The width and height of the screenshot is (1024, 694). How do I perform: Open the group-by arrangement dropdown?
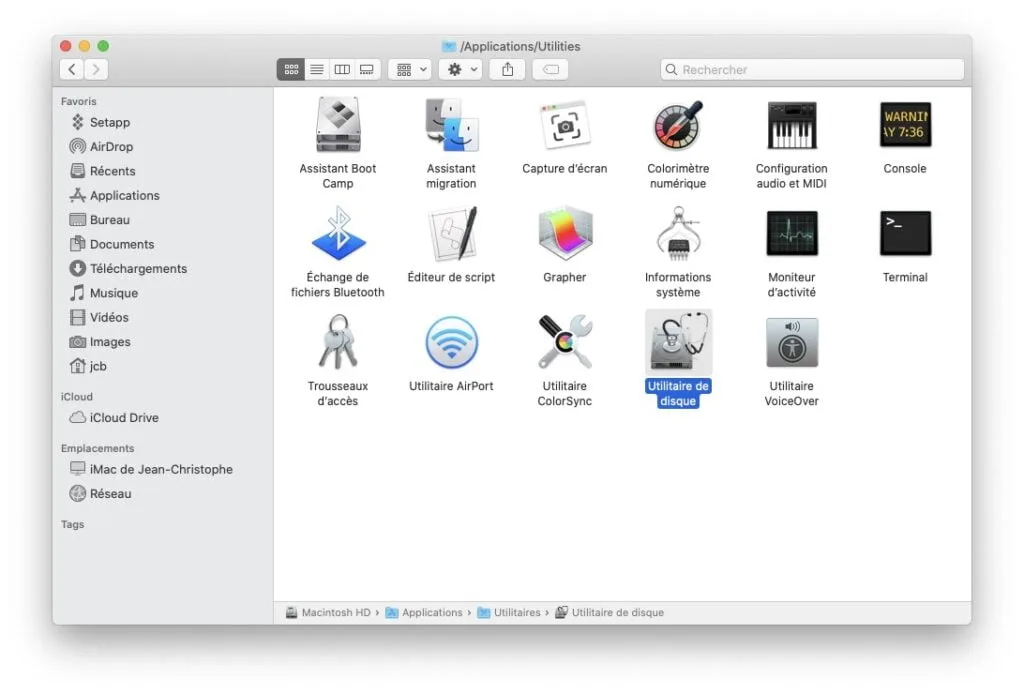pos(410,69)
